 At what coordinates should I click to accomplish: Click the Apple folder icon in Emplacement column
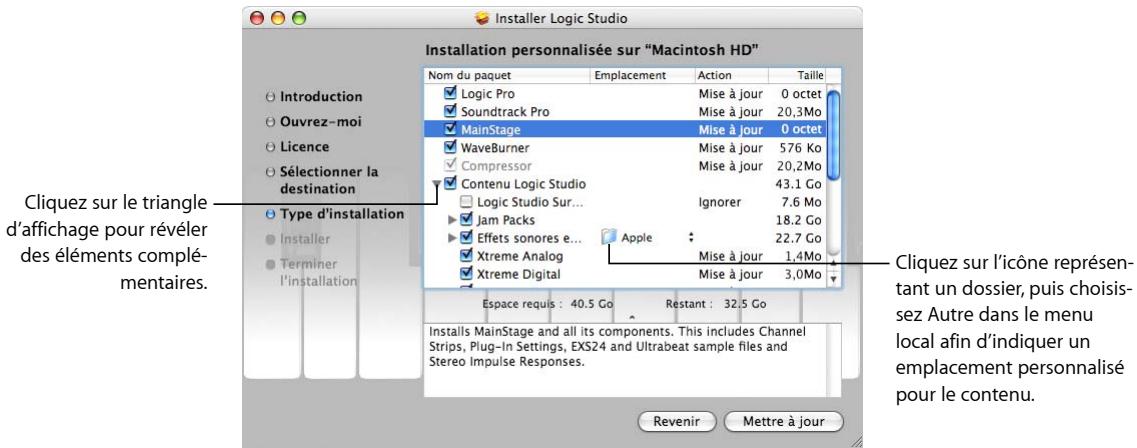click(x=609, y=237)
